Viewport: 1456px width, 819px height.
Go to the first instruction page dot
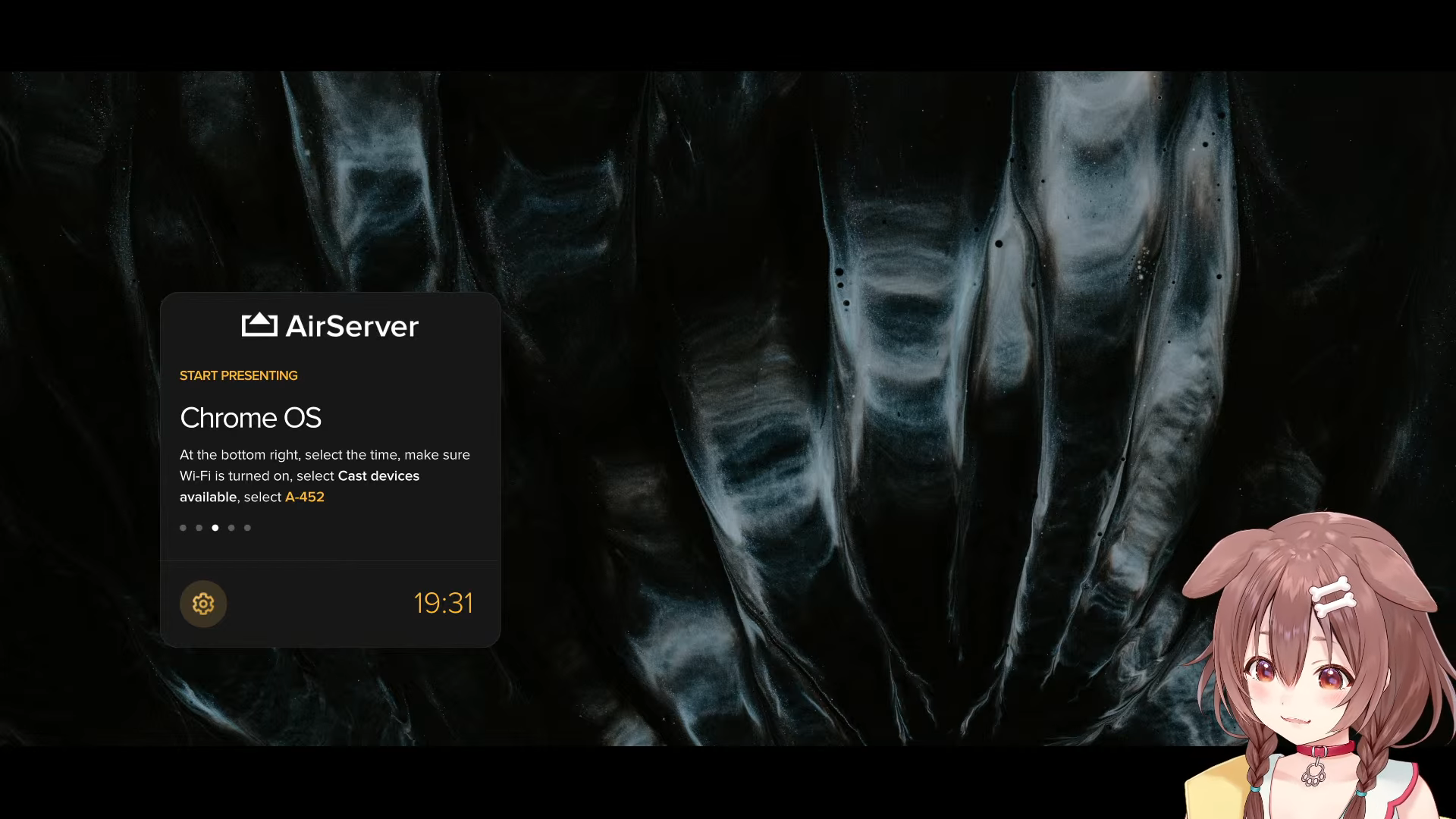tap(183, 528)
